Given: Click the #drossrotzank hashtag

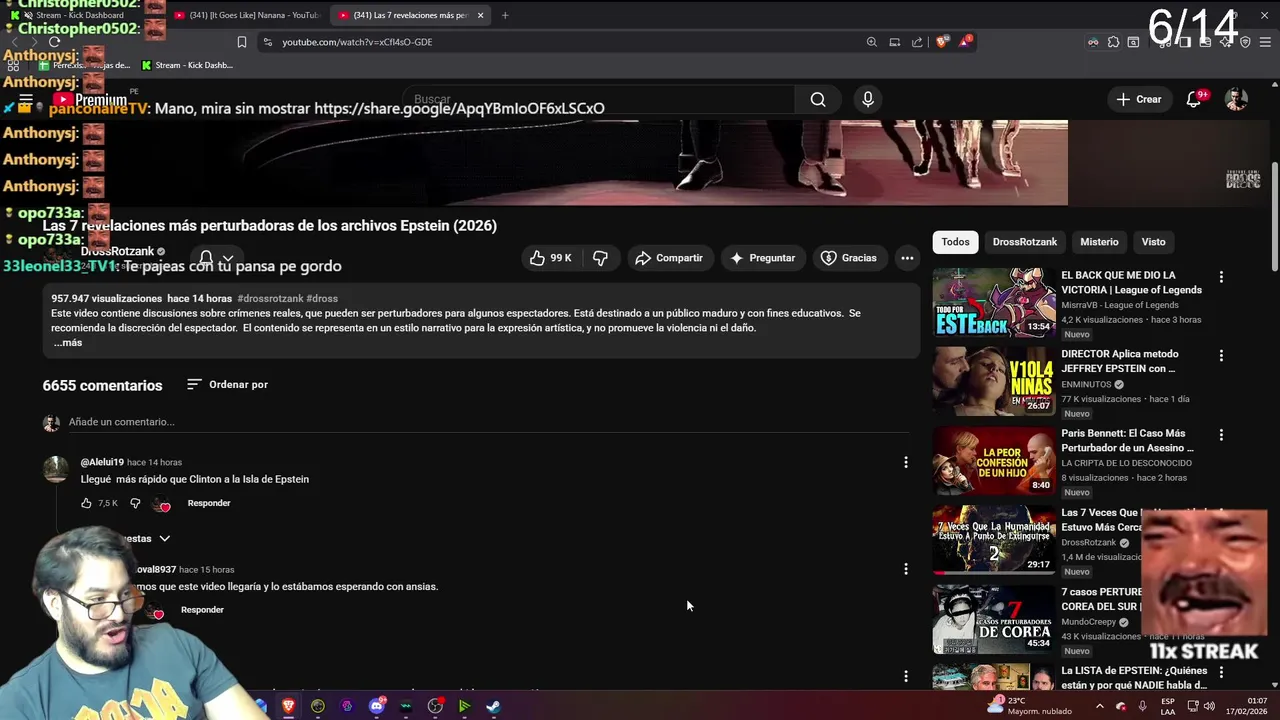Looking at the screenshot, I should coord(270,298).
